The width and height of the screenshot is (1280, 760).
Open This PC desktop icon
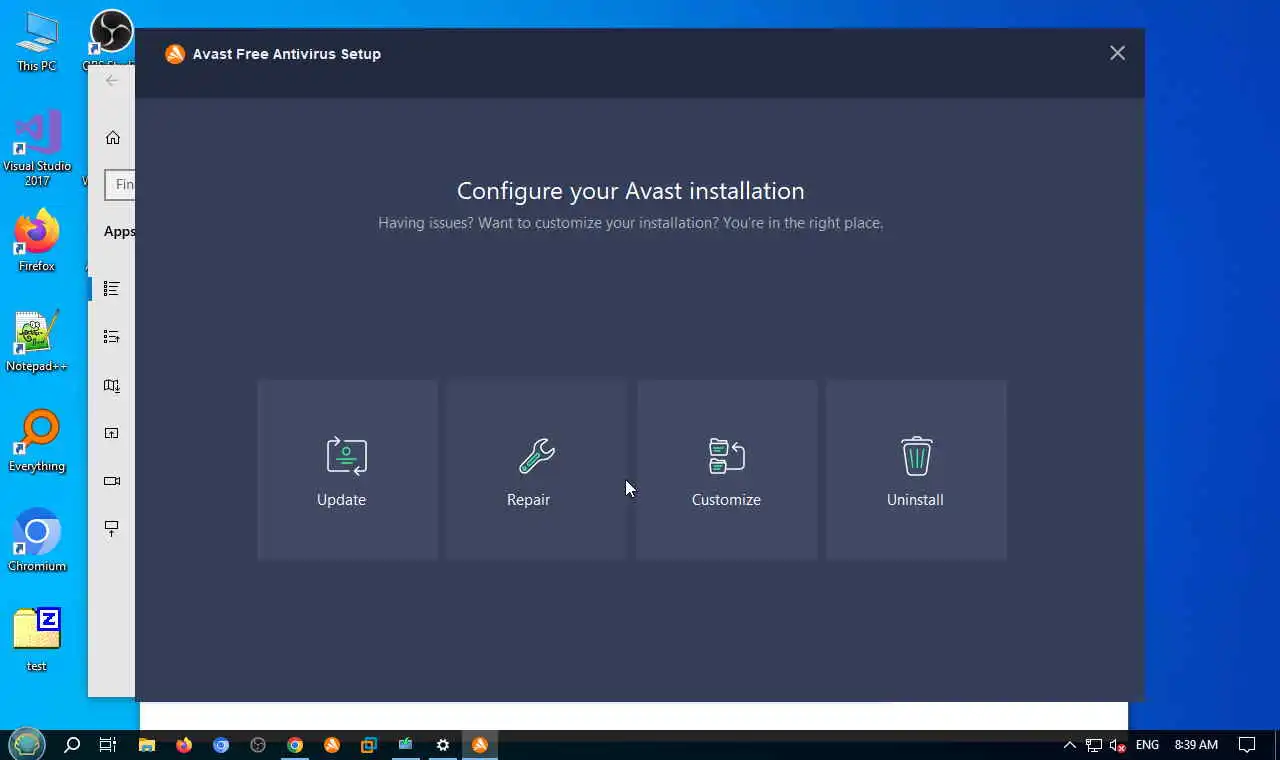coord(37,42)
